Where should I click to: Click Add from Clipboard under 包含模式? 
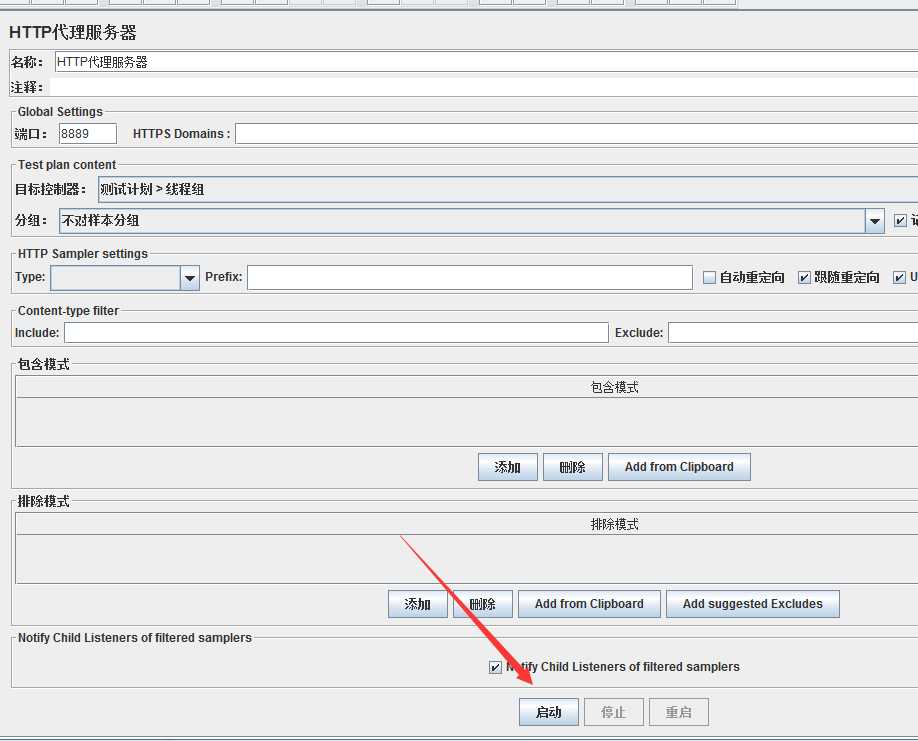coord(679,467)
